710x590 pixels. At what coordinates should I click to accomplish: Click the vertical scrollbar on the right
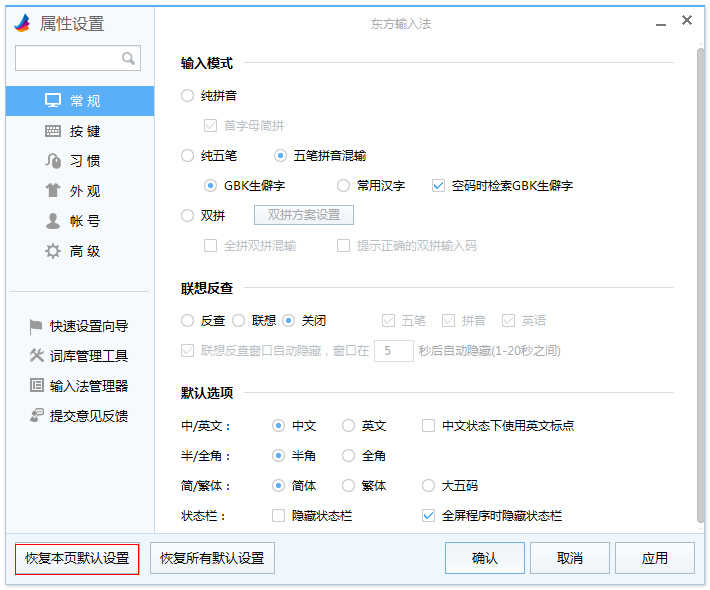[x=700, y=285]
